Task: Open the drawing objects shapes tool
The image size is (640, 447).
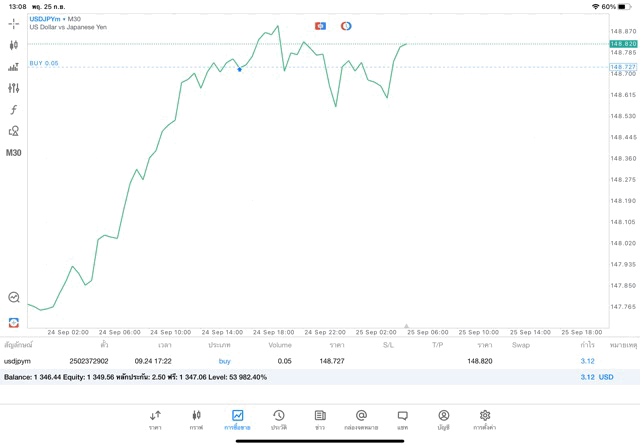Action: [x=13, y=131]
